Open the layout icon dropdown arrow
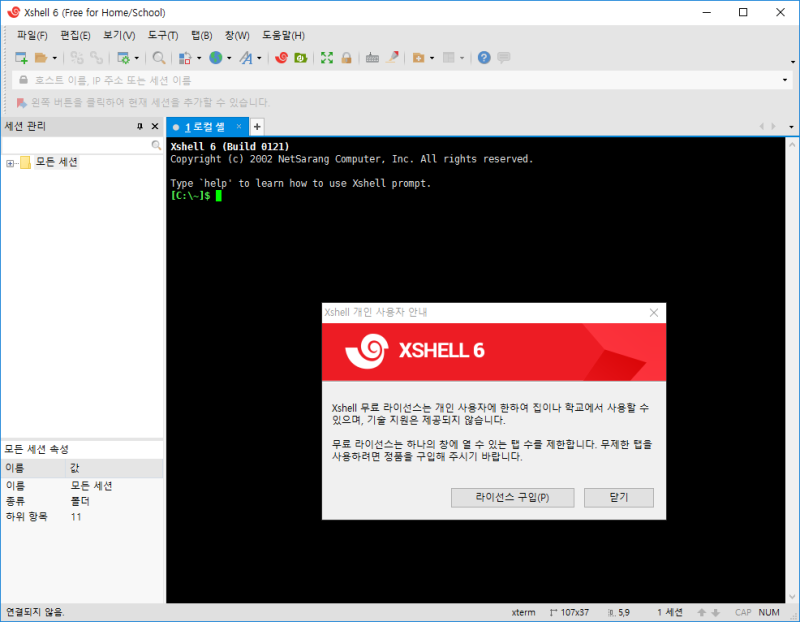Screen dimensions: 800x622 (x=462, y=58)
